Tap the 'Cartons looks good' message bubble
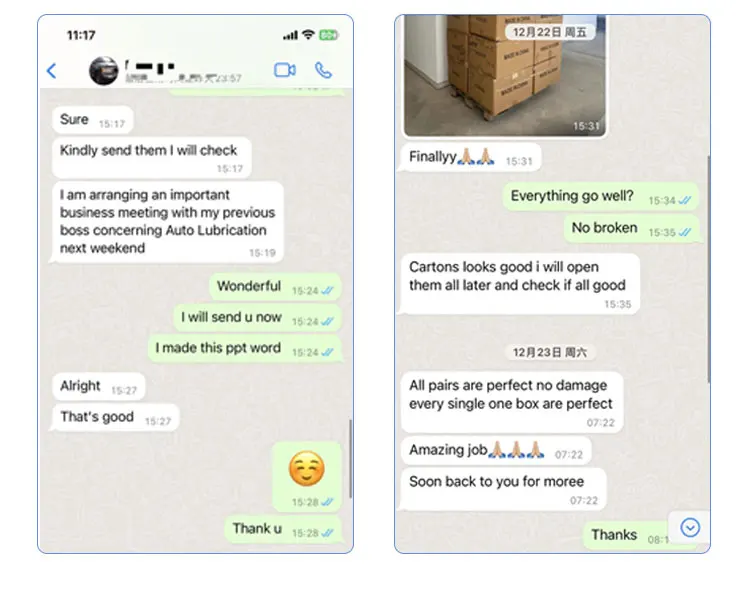Viewport: 750px width, 611px height. tap(520, 284)
